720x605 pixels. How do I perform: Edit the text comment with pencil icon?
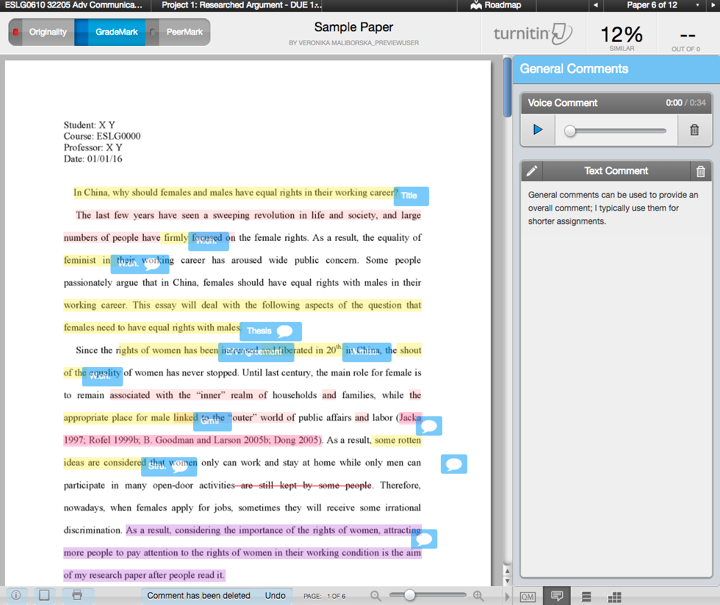[532, 171]
